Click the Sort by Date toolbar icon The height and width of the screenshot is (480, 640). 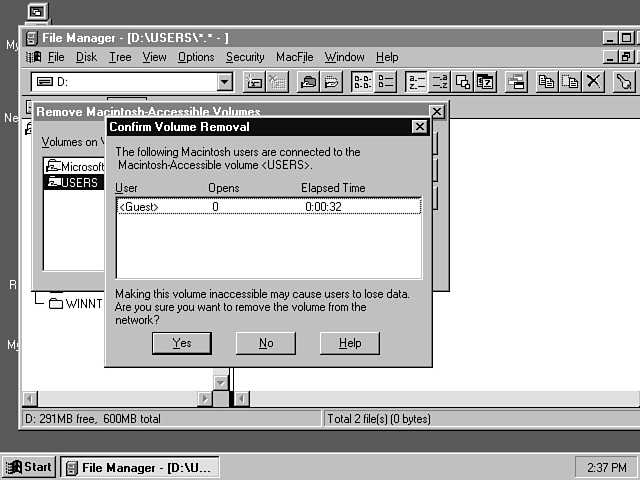(x=486, y=82)
